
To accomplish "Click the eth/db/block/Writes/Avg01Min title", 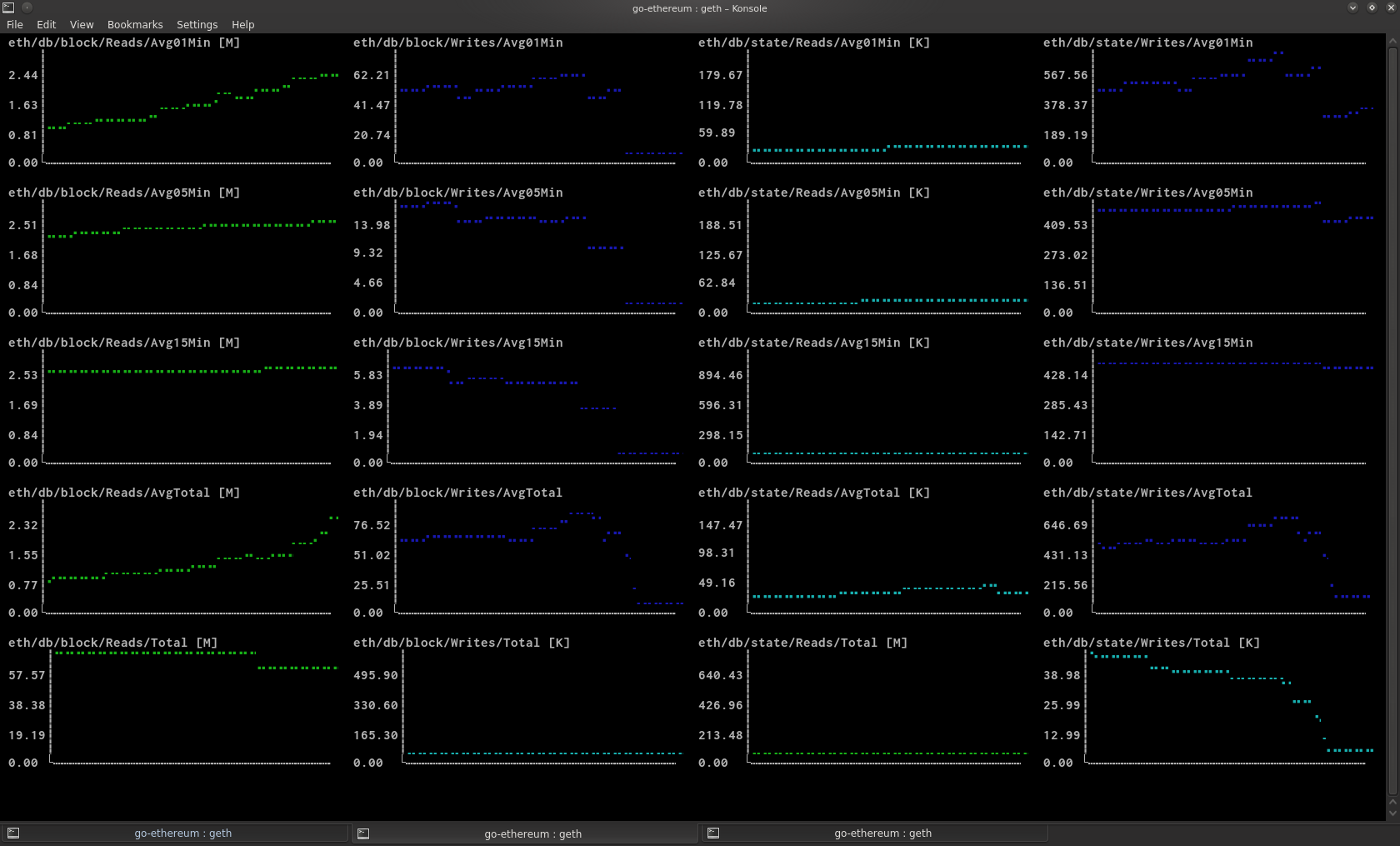I will pyautogui.click(x=458, y=43).
